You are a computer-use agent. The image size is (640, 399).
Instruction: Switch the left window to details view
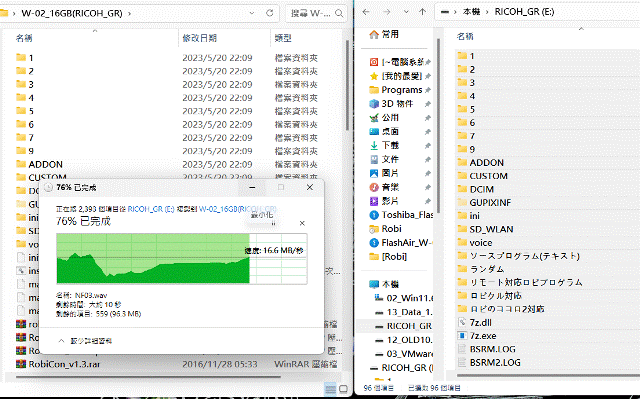coord(330,389)
